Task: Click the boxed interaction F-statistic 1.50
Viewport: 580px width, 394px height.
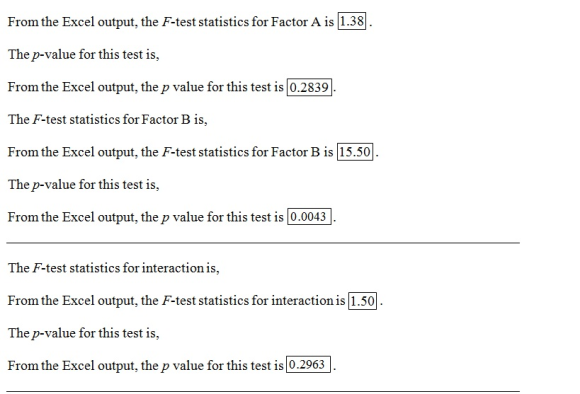Action: pyautogui.click(x=362, y=300)
